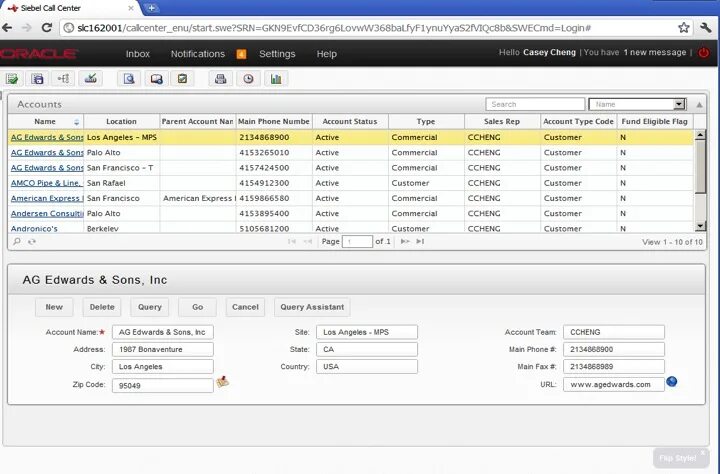
Task: Click the Zip Code field 95049
Action: click(163, 385)
